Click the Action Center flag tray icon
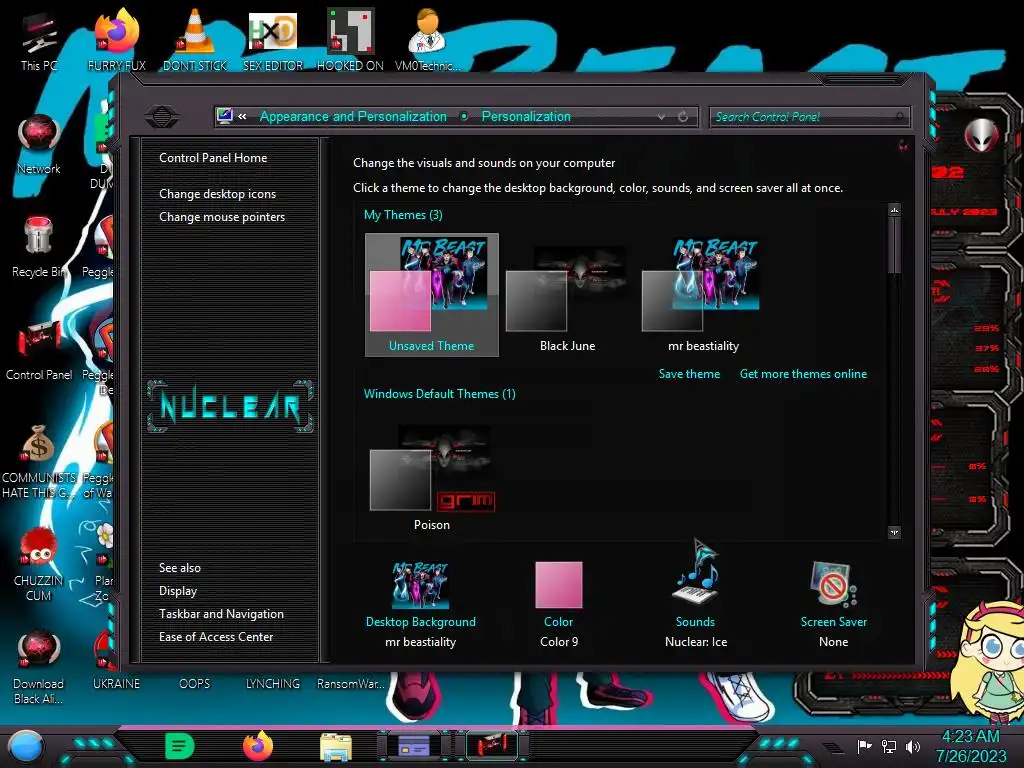The width and height of the screenshot is (1024, 768). click(865, 746)
